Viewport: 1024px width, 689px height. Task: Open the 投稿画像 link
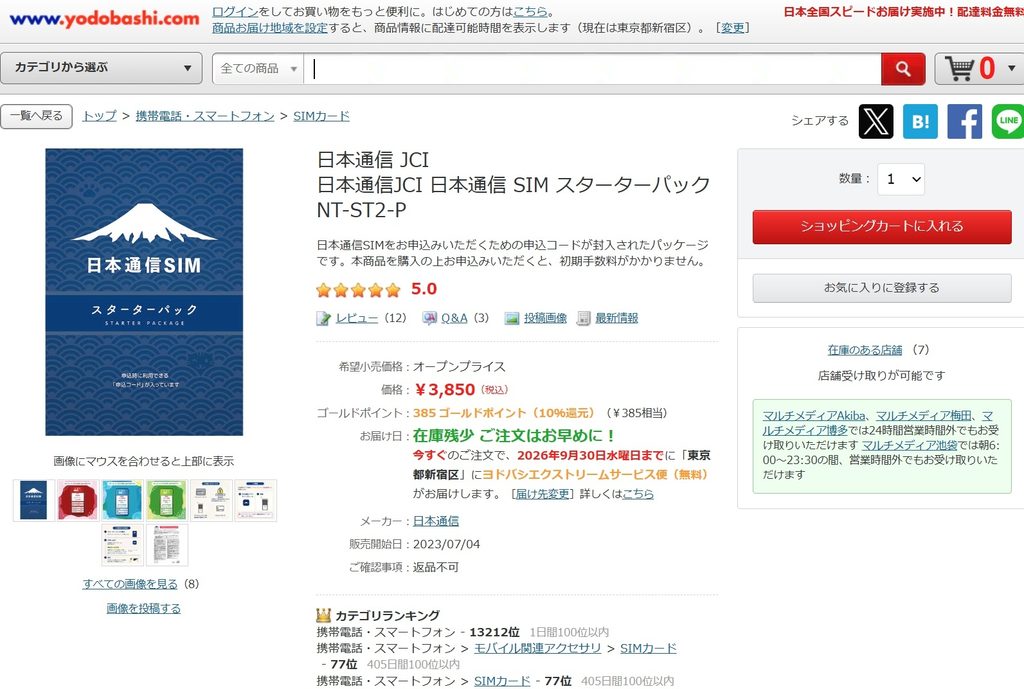point(545,318)
